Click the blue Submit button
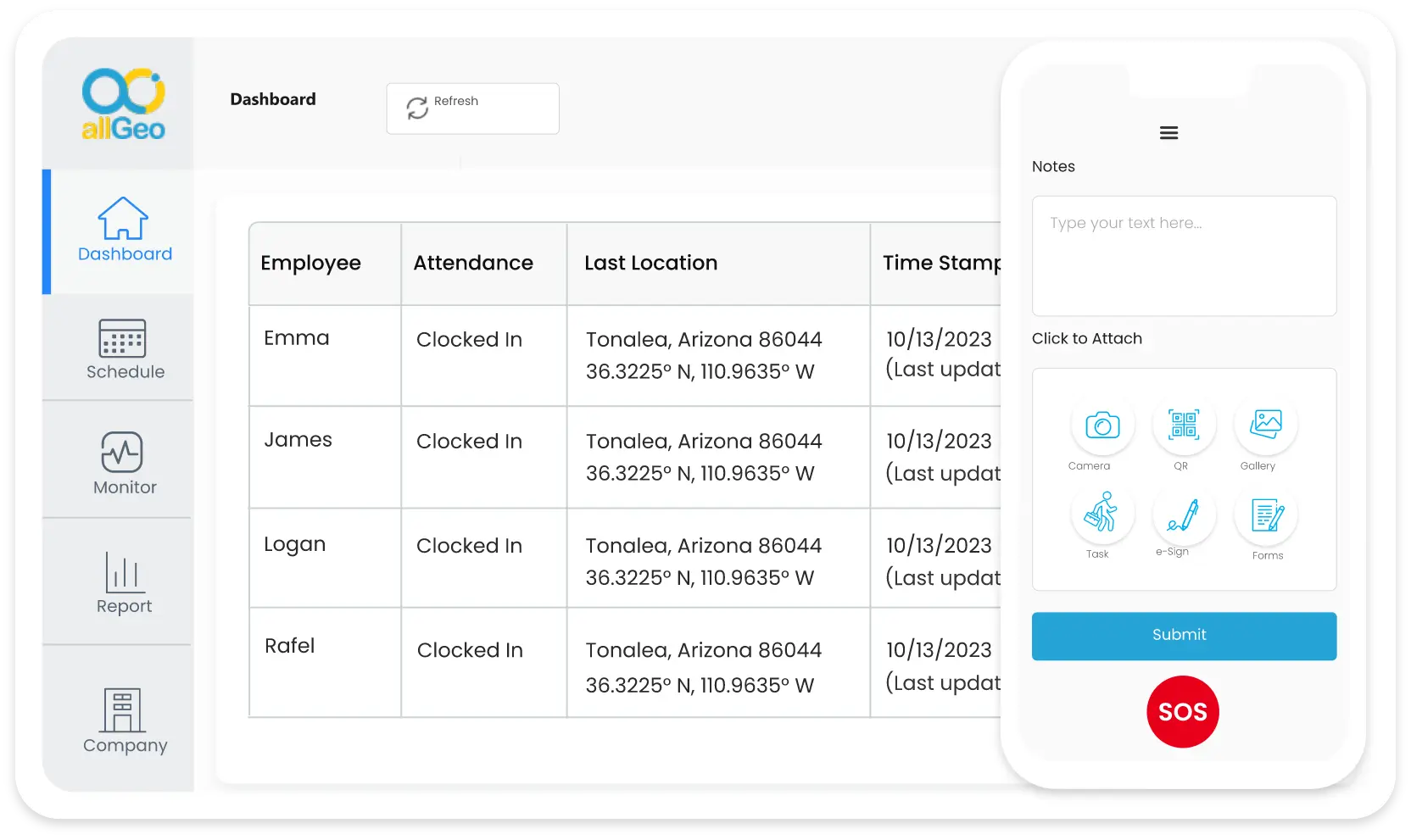The image size is (1411, 840). (x=1184, y=636)
